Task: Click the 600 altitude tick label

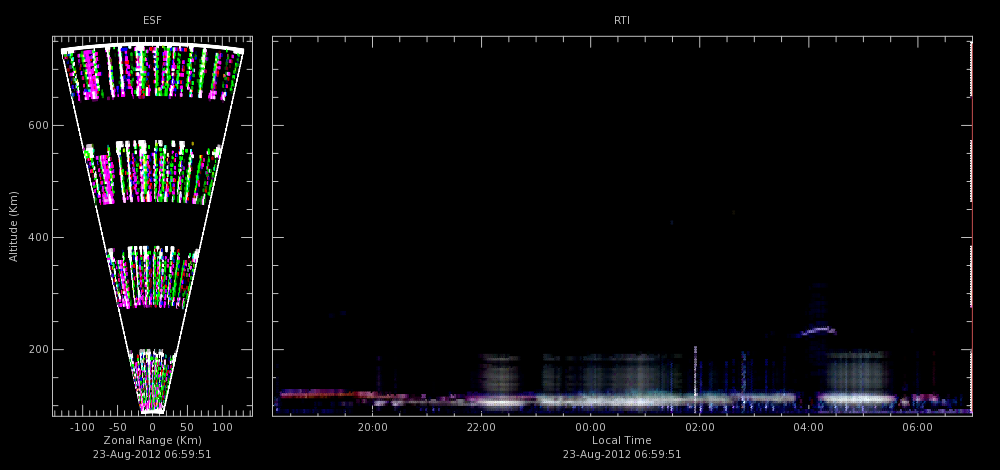Action: tap(36, 126)
